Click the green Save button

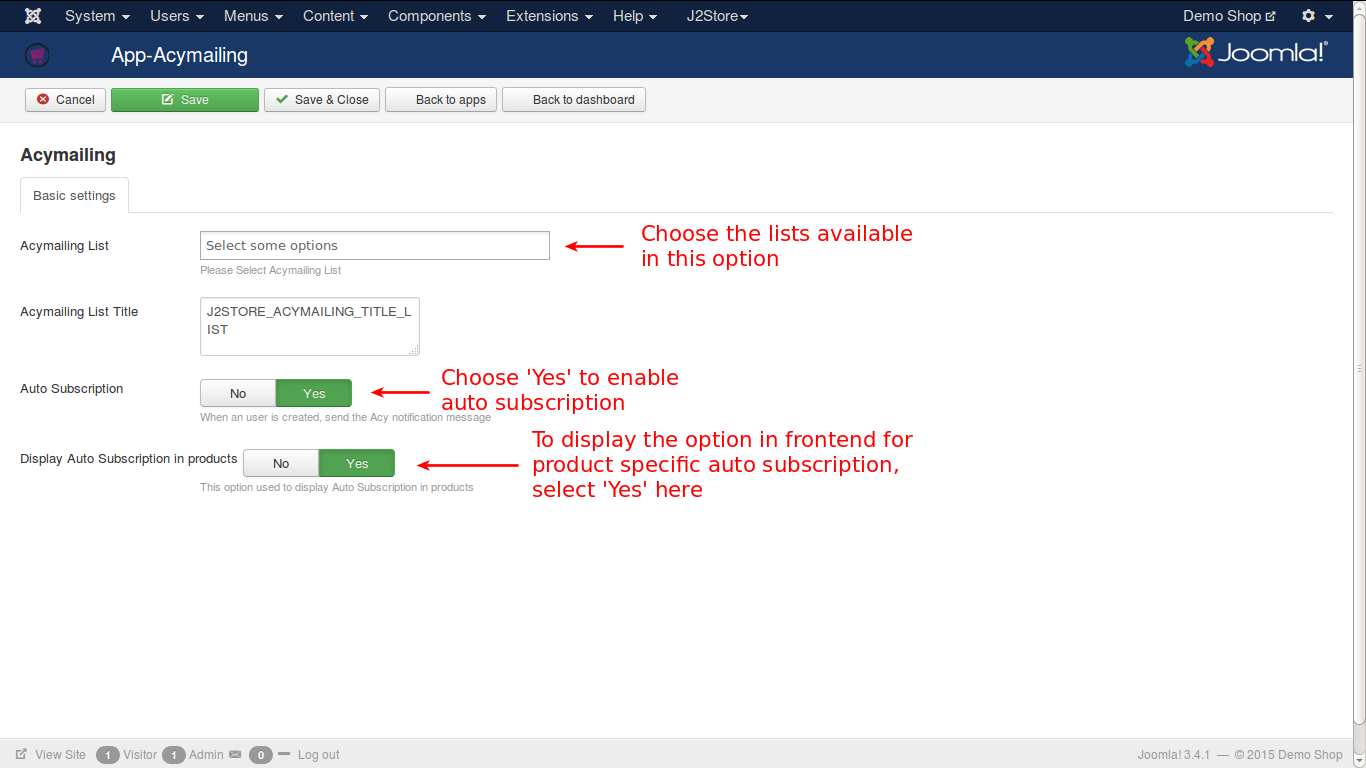[185, 99]
